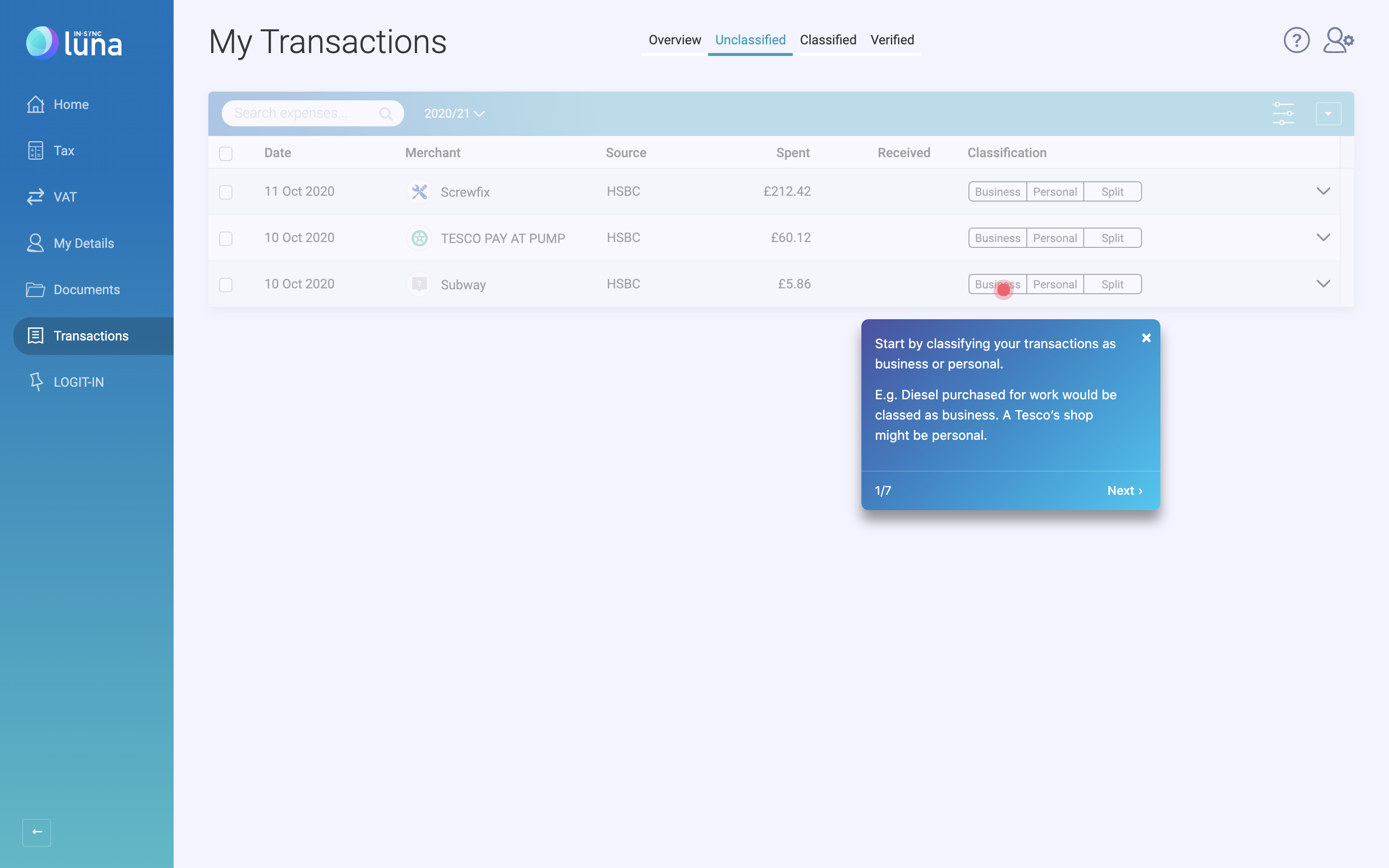Screen dimensions: 1389x868
Task: Open user account settings icon
Action: pos(1338,40)
